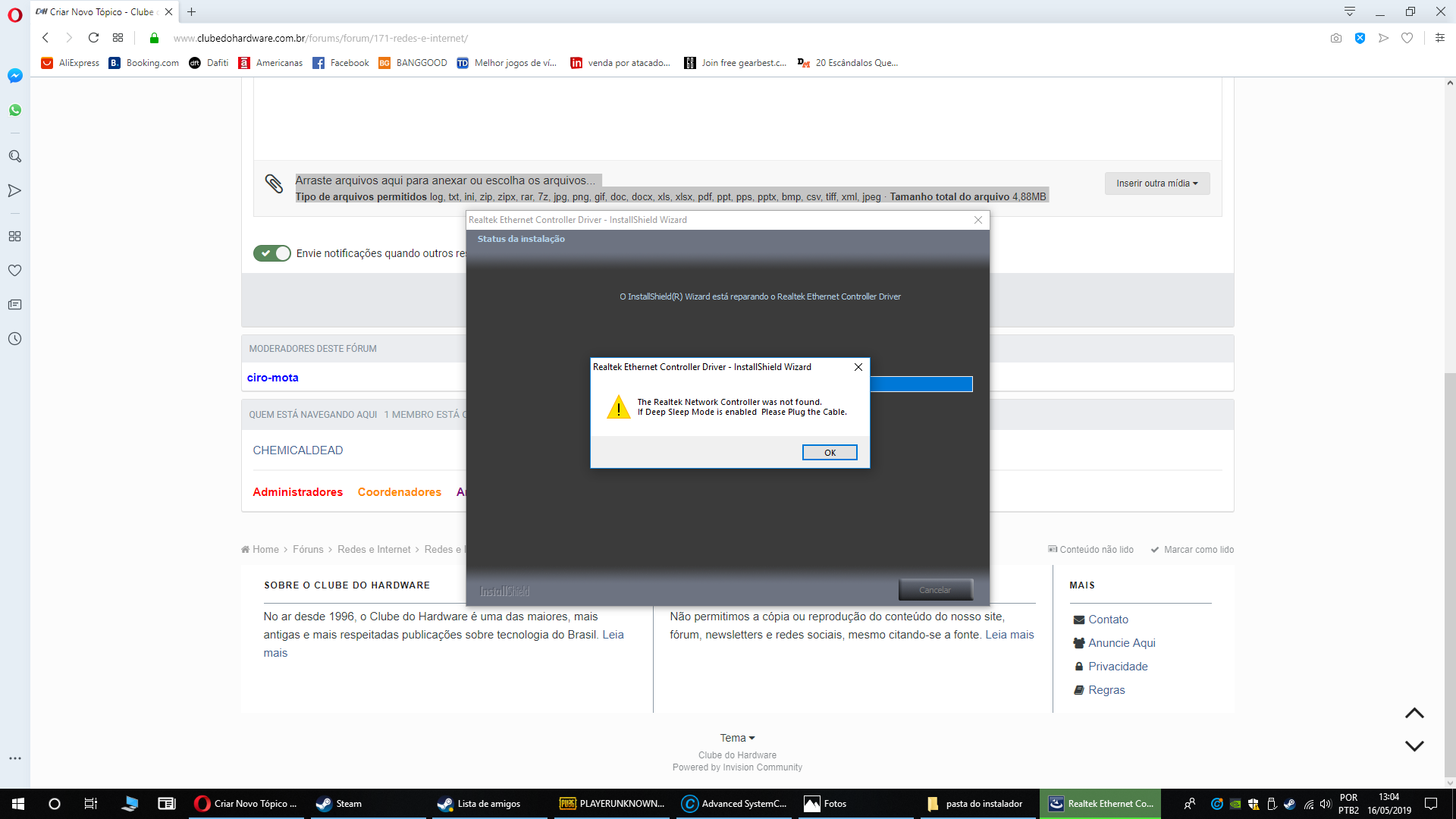Open history clock in sidebar
The image size is (1456, 819).
click(14, 339)
